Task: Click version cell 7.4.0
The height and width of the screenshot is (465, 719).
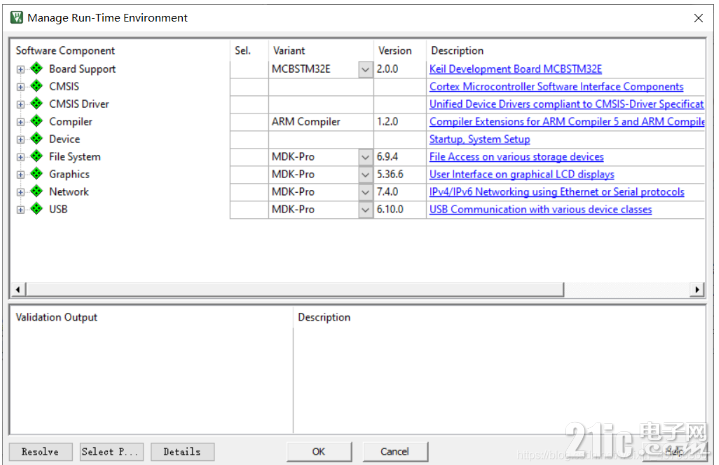Action: click(400, 192)
